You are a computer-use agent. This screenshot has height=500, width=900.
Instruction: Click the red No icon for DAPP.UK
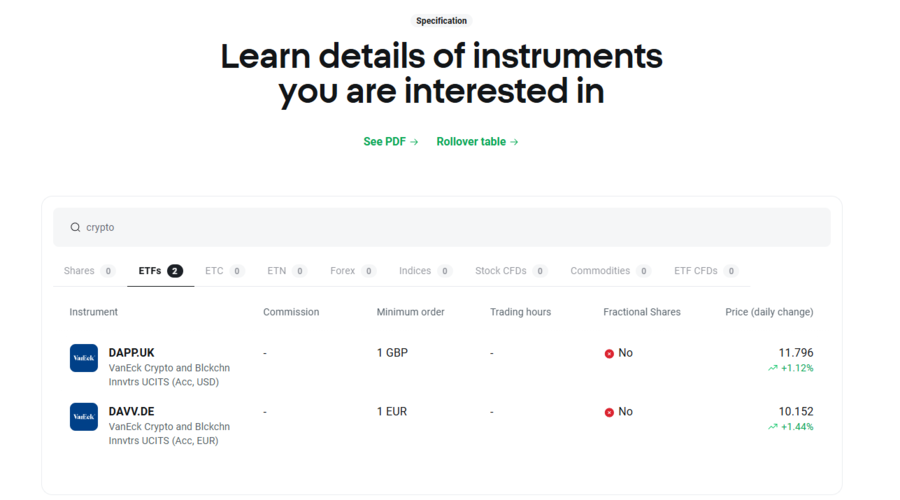point(609,354)
